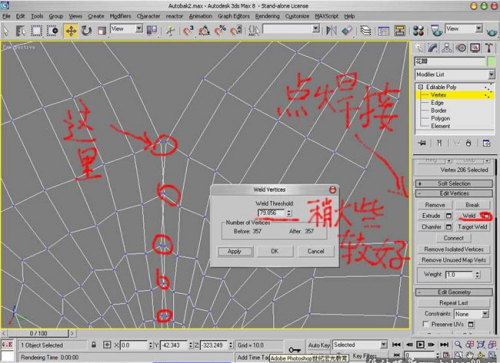The image size is (500, 363).
Task: Click the Edit Named Selection Sets icon
Action: (254, 31)
